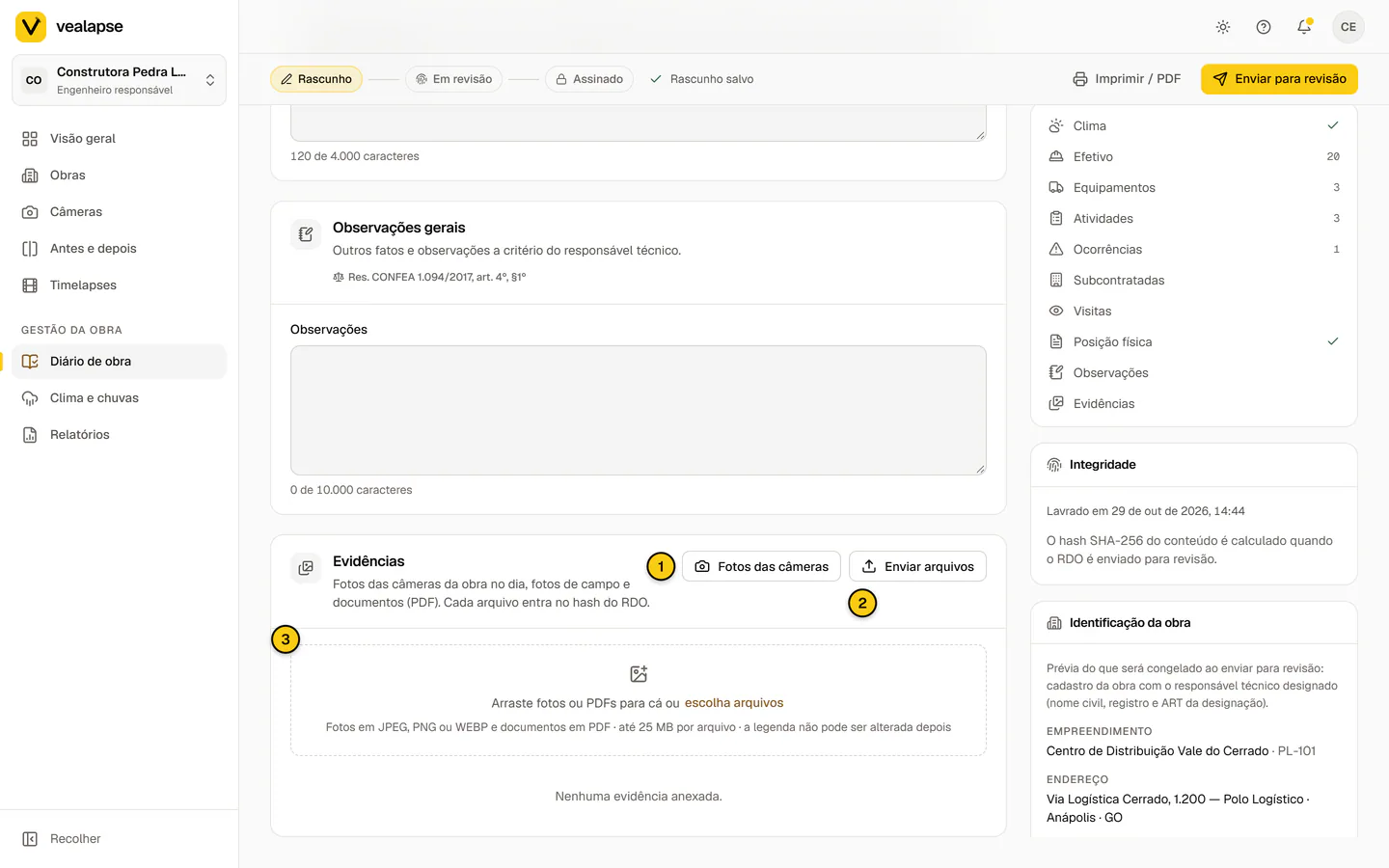This screenshot has width=1389, height=868.
Task: Click Enviar para revisão button
Action: click(1279, 79)
